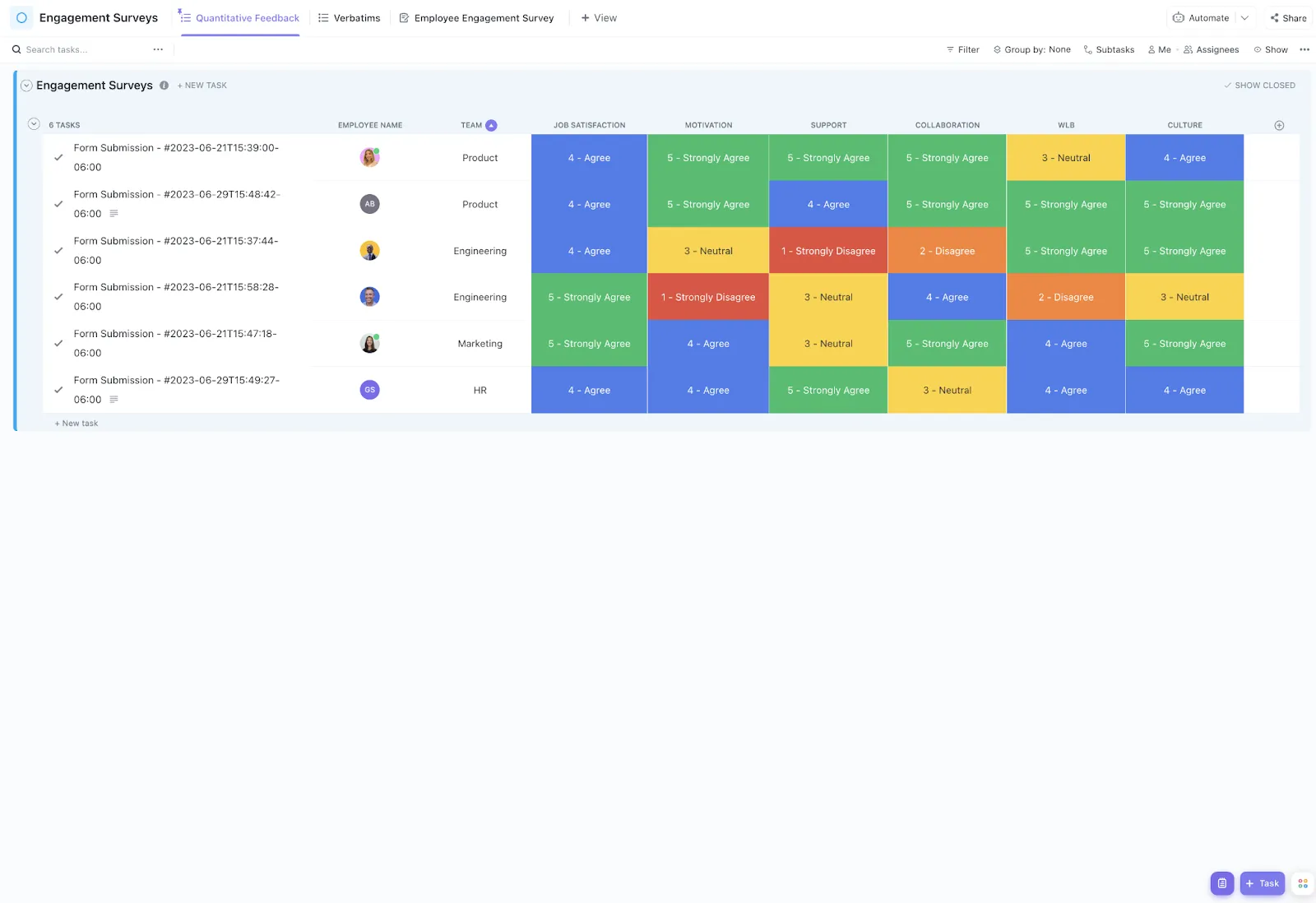Click the HR team cell
Image resolution: width=1316 pixels, height=903 pixels.
[480, 390]
